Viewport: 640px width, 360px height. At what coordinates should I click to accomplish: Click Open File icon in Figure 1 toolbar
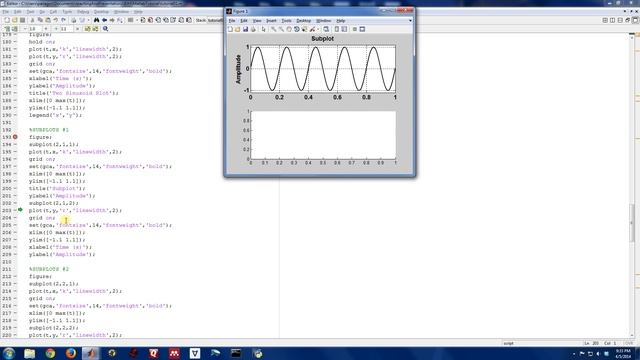(238, 29)
